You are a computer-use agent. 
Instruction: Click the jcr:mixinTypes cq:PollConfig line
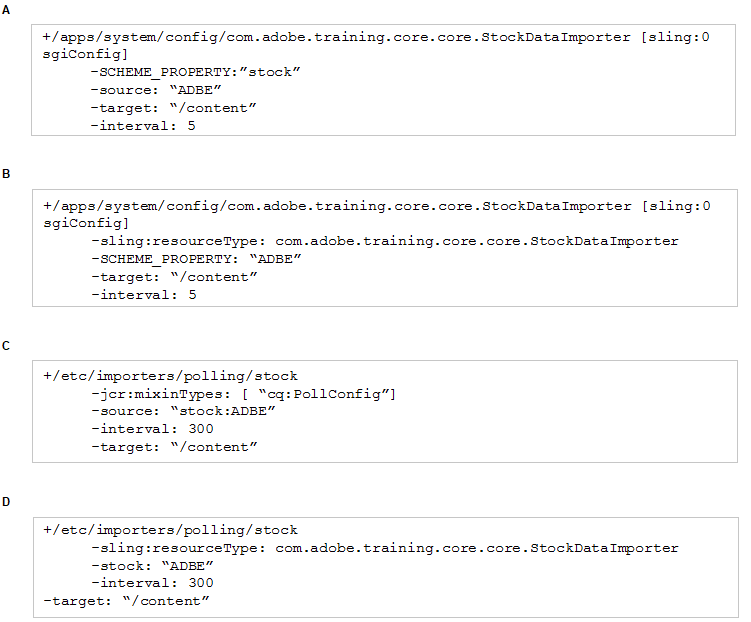(x=244, y=395)
